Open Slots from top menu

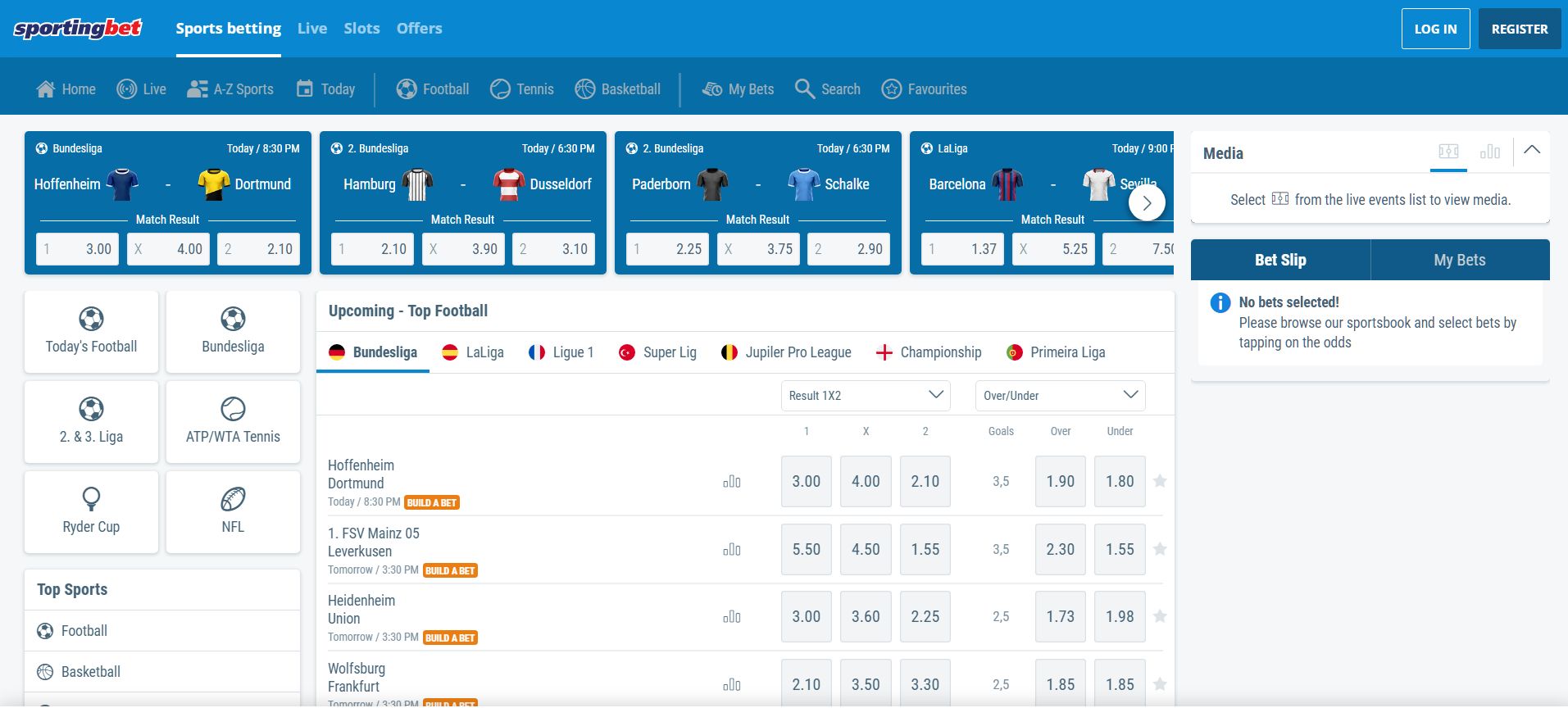click(361, 29)
